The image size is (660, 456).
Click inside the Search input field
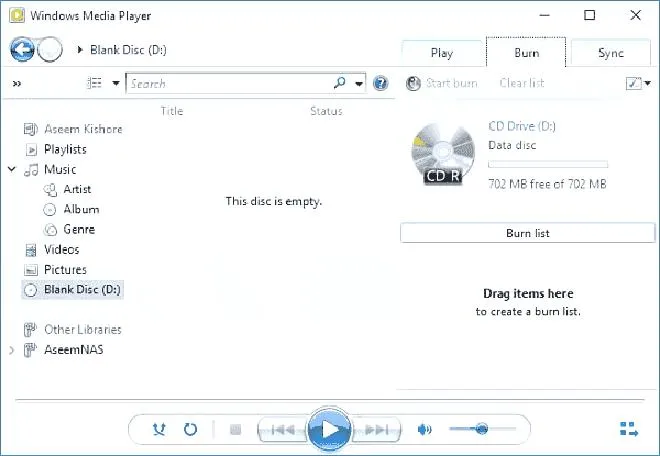pyautogui.click(x=229, y=83)
